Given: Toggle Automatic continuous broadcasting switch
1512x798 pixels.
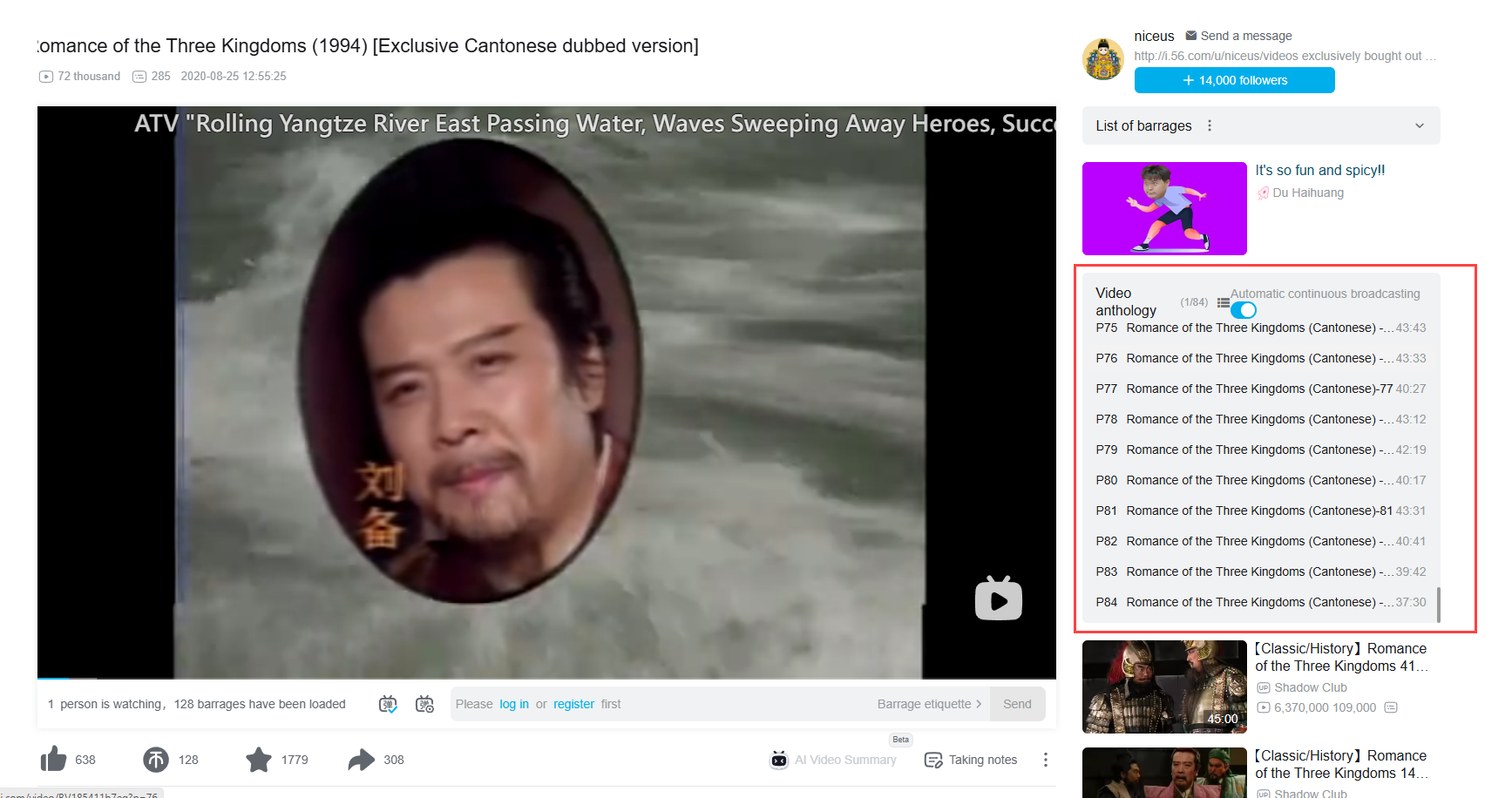Looking at the screenshot, I should [x=1244, y=310].
